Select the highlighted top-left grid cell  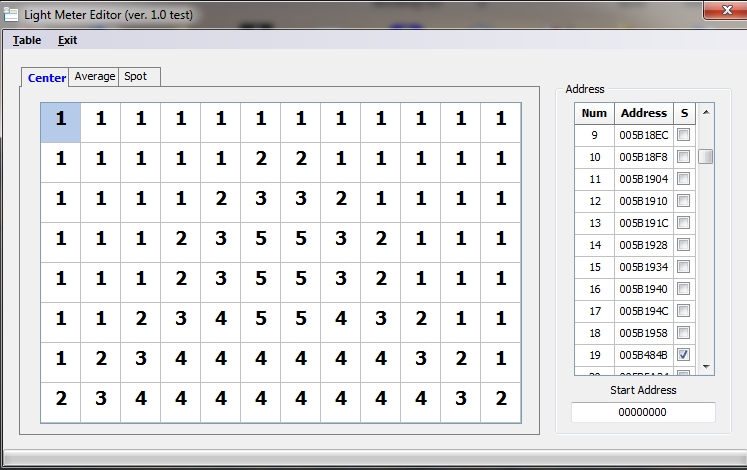(x=61, y=122)
